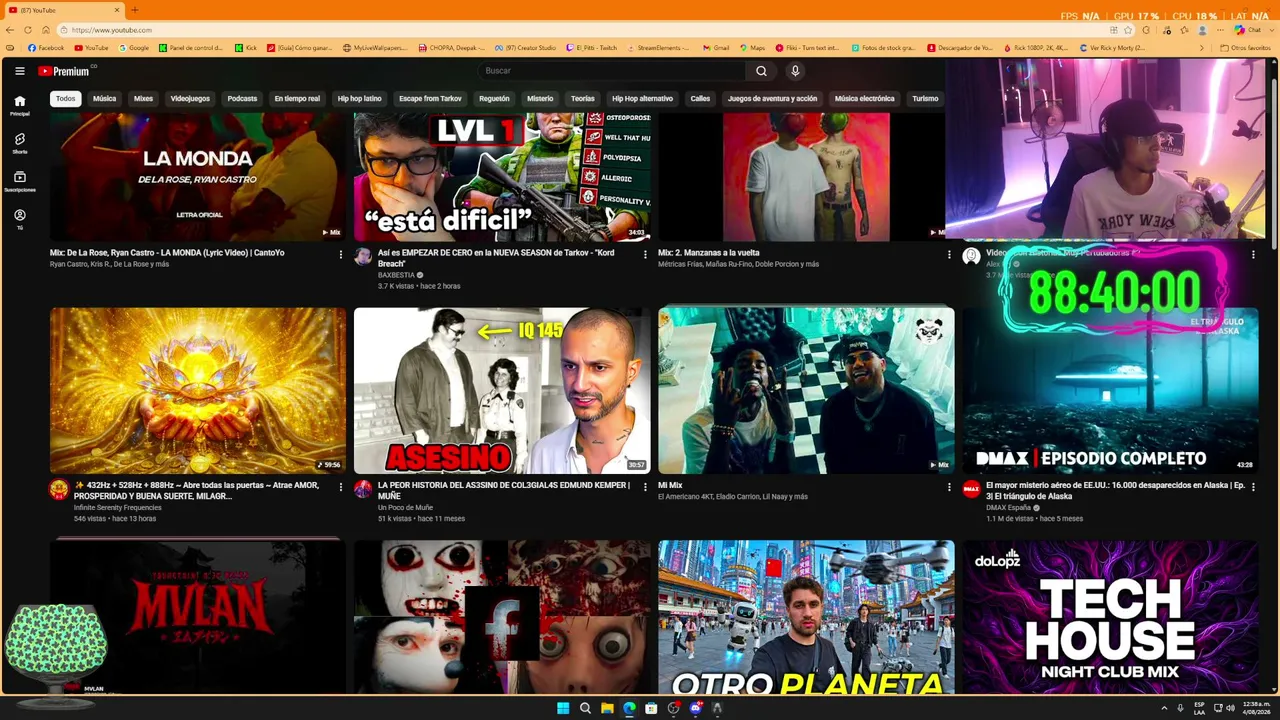Open the taskbar volume control
Image resolution: width=1280 pixels, height=720 pixels.
(1230, 708)
